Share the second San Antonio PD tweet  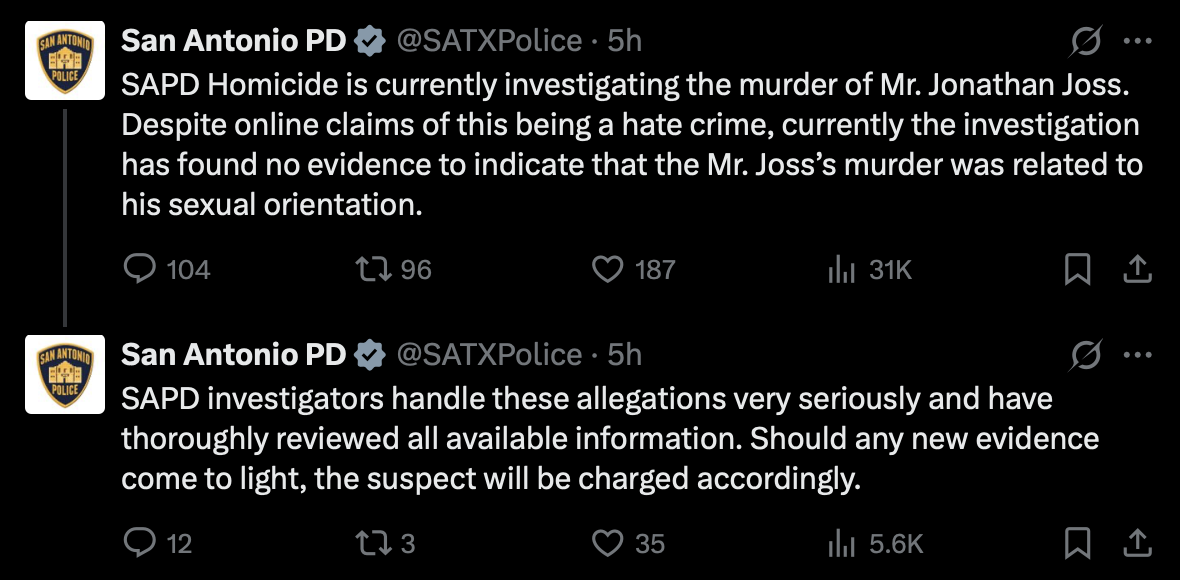1137,543
